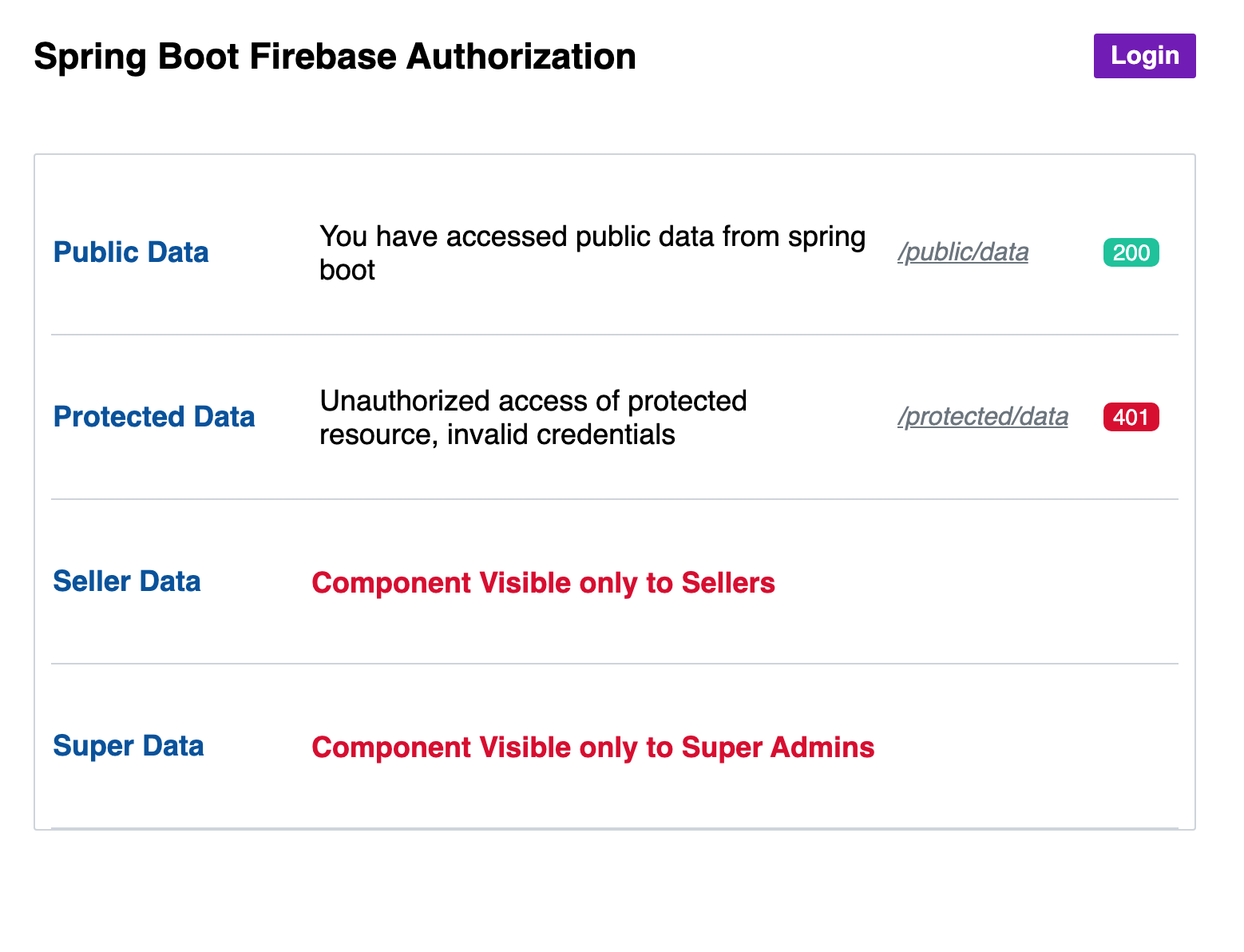Viewport: 1244px width, 952px height.
Task: Click the public data success message text
Action: point(592,237)
